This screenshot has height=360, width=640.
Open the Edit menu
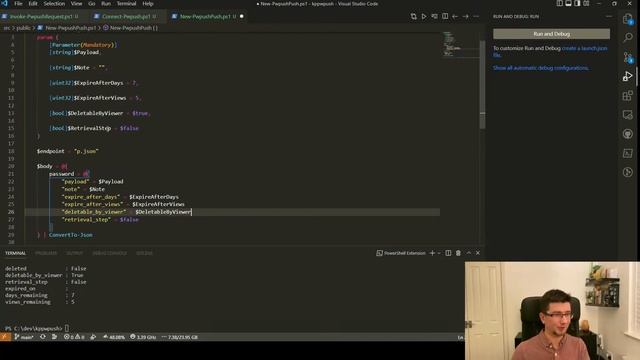point(33,4)
